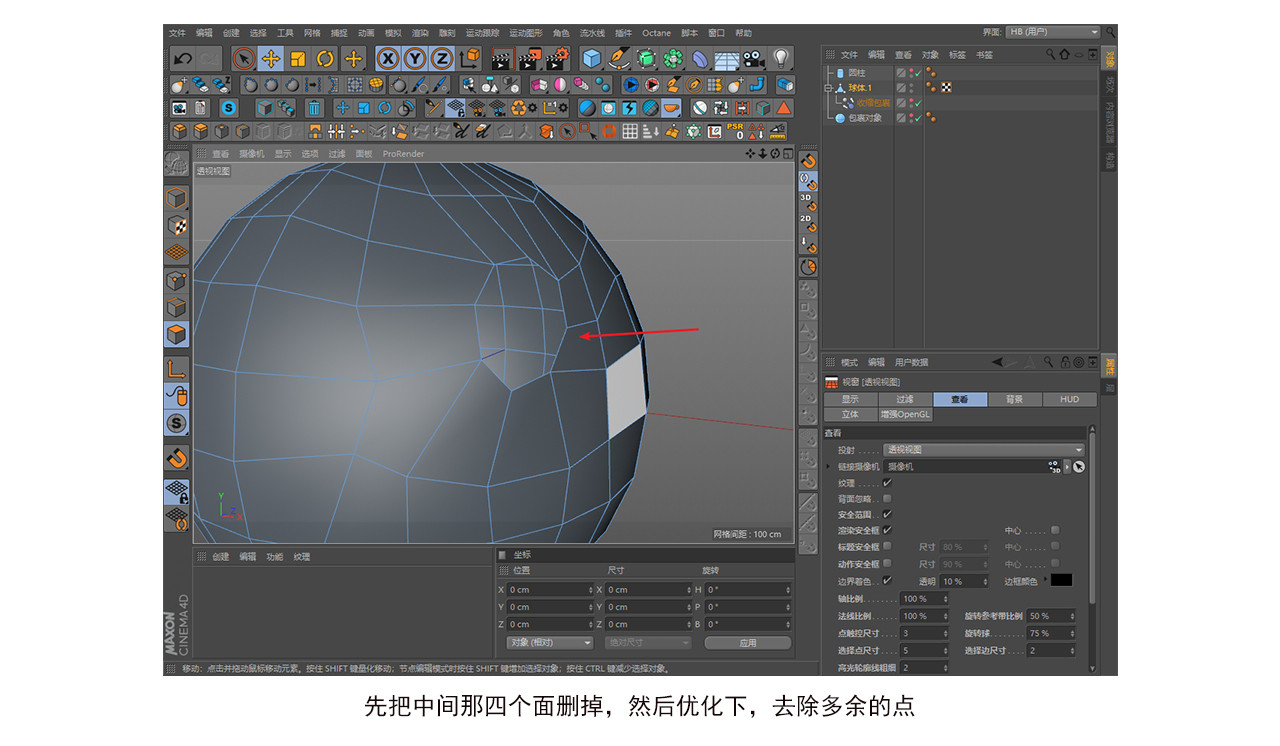Viewport: 1280px width, 746px height.
Task: Click the Undo arrow icon
Action: coord(182,59)
